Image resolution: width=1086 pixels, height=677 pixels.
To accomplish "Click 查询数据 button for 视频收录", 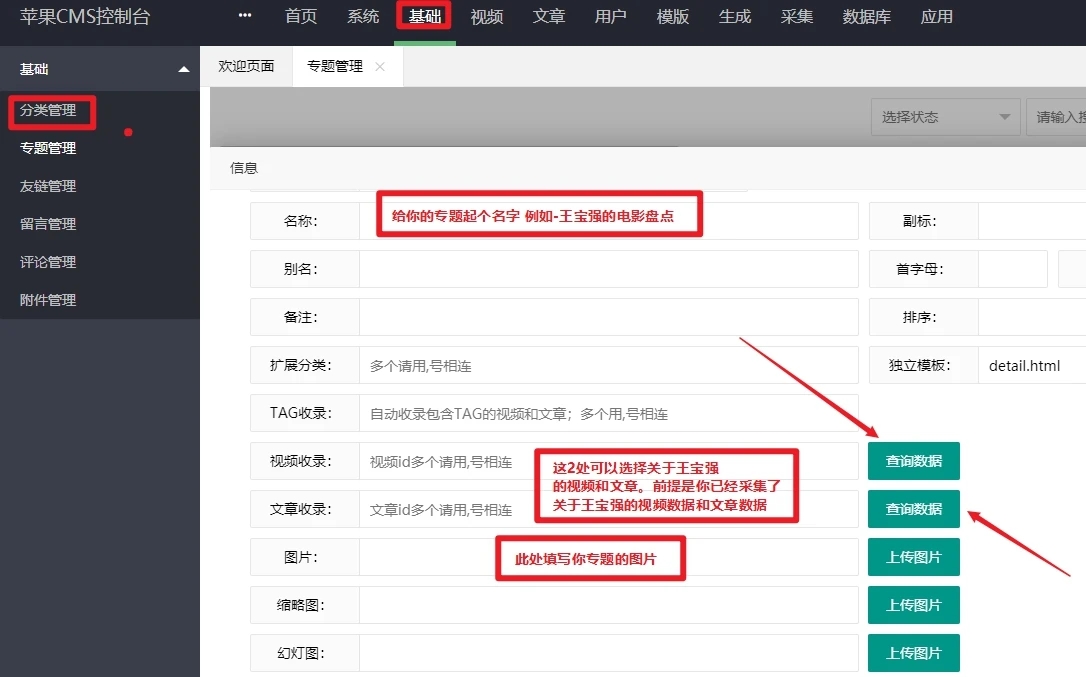I will (913, 461).
